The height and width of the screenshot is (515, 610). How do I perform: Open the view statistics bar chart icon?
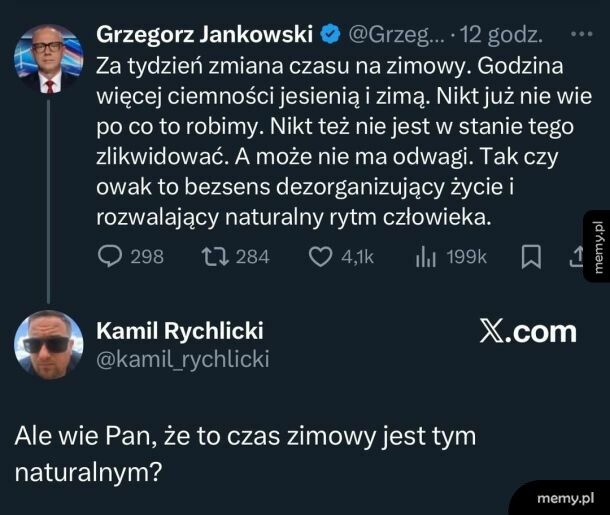423,258
